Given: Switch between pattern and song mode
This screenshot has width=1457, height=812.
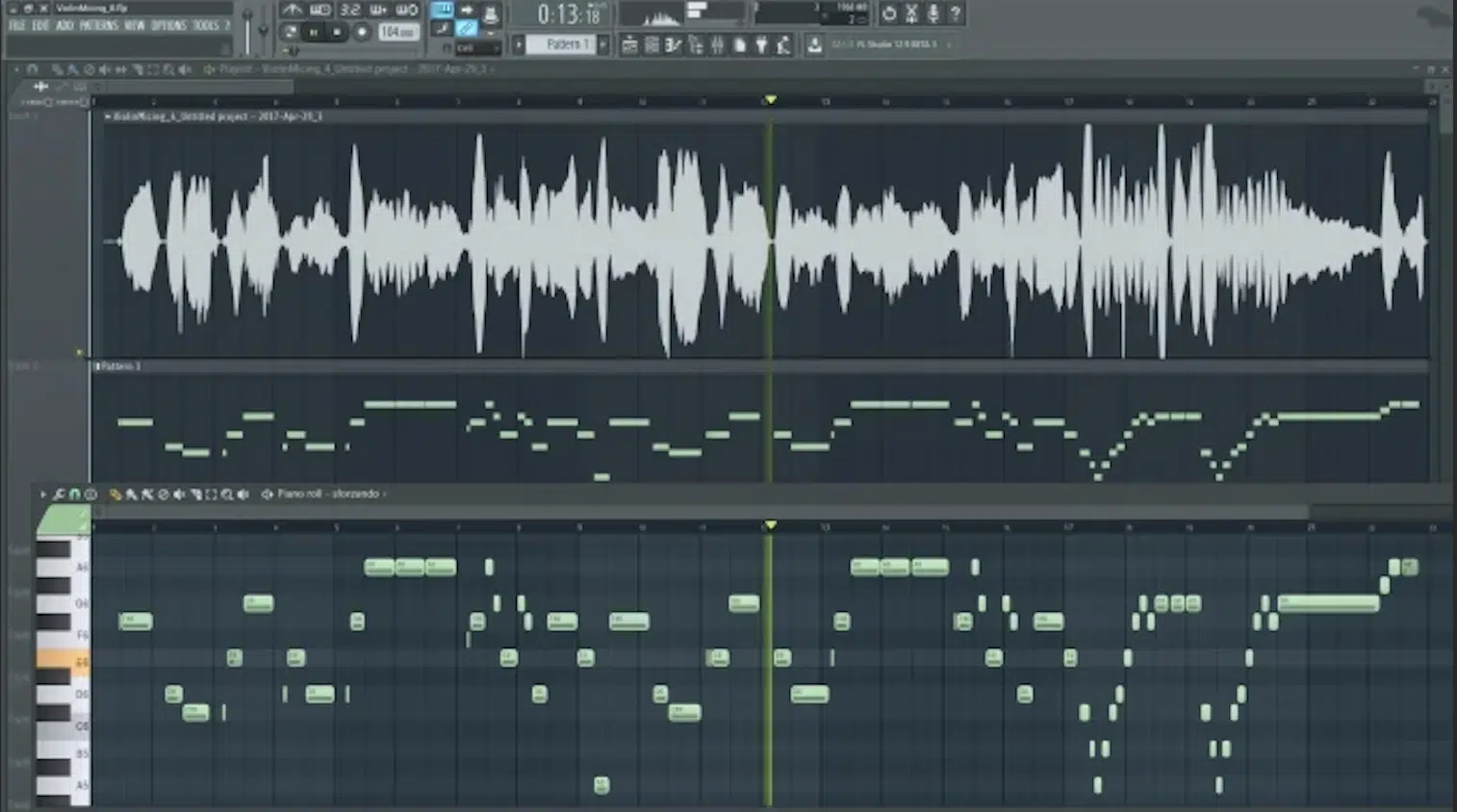Looking at the screenshot, I should tap(291, 32).
